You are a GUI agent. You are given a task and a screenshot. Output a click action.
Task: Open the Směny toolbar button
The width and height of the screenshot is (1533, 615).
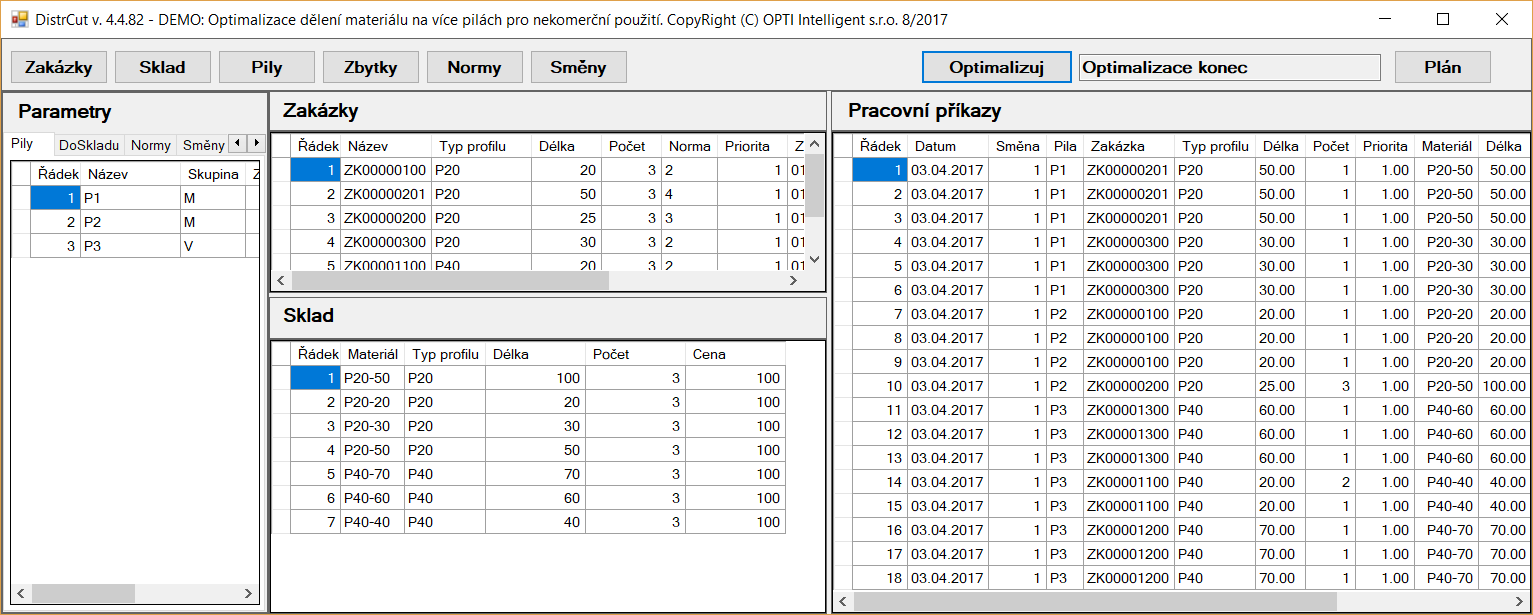pyautogui.click(x=579, y=67)
